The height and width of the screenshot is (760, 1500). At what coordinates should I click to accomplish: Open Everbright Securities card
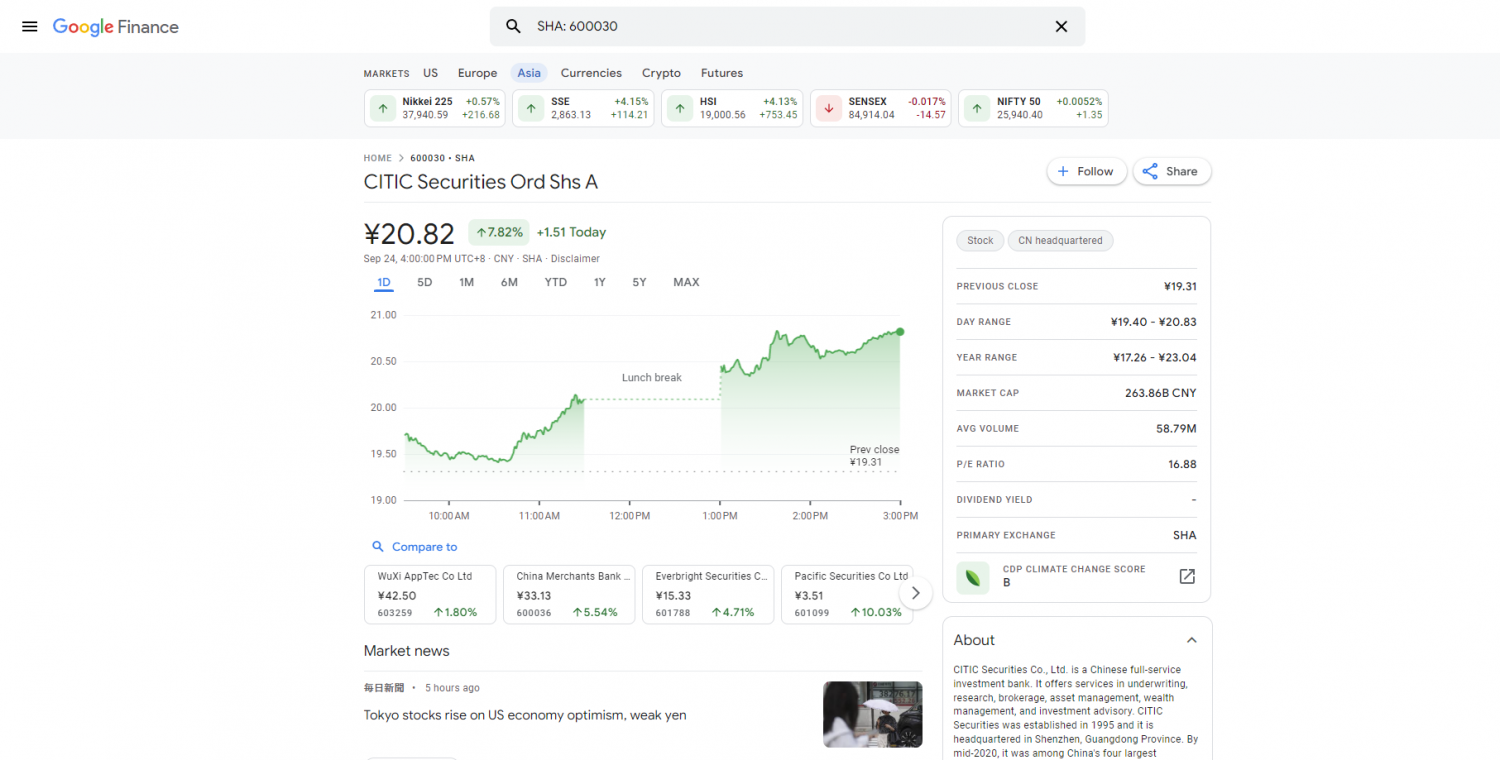pyautogui.click(x=708, y=594)
